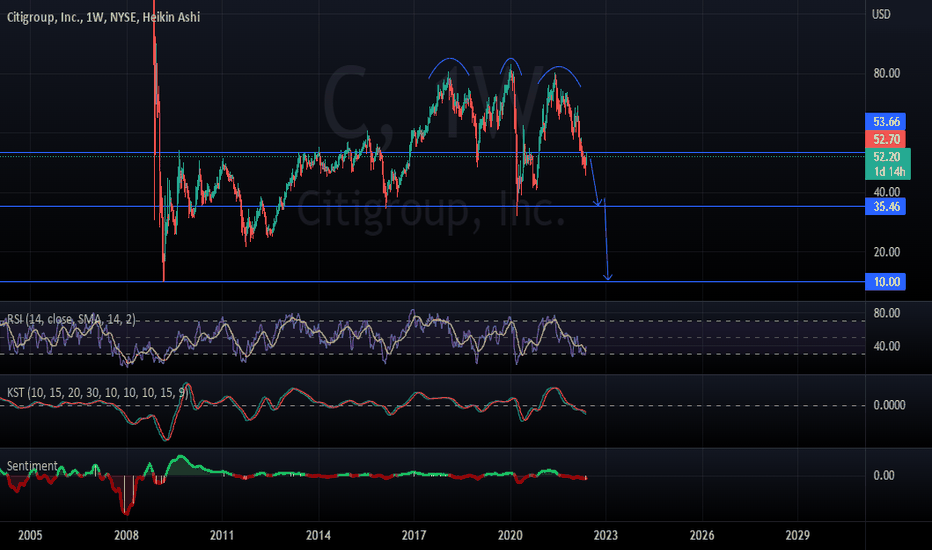
Task: Click the 2011 year on the time axis
Action: pyautogui.click(x=222, y=535)
